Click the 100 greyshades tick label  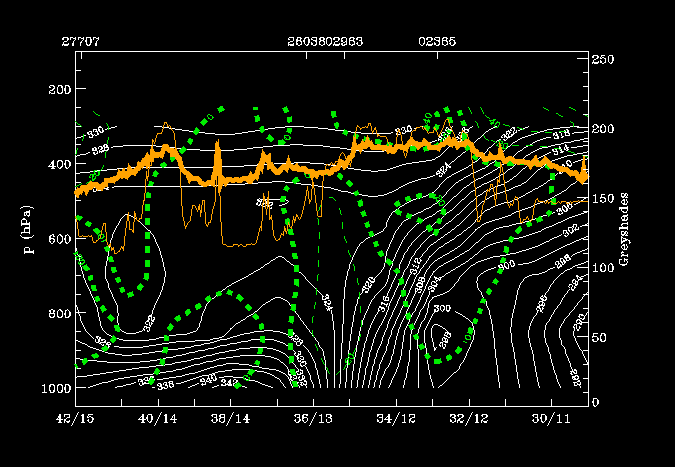pos(602,268)
